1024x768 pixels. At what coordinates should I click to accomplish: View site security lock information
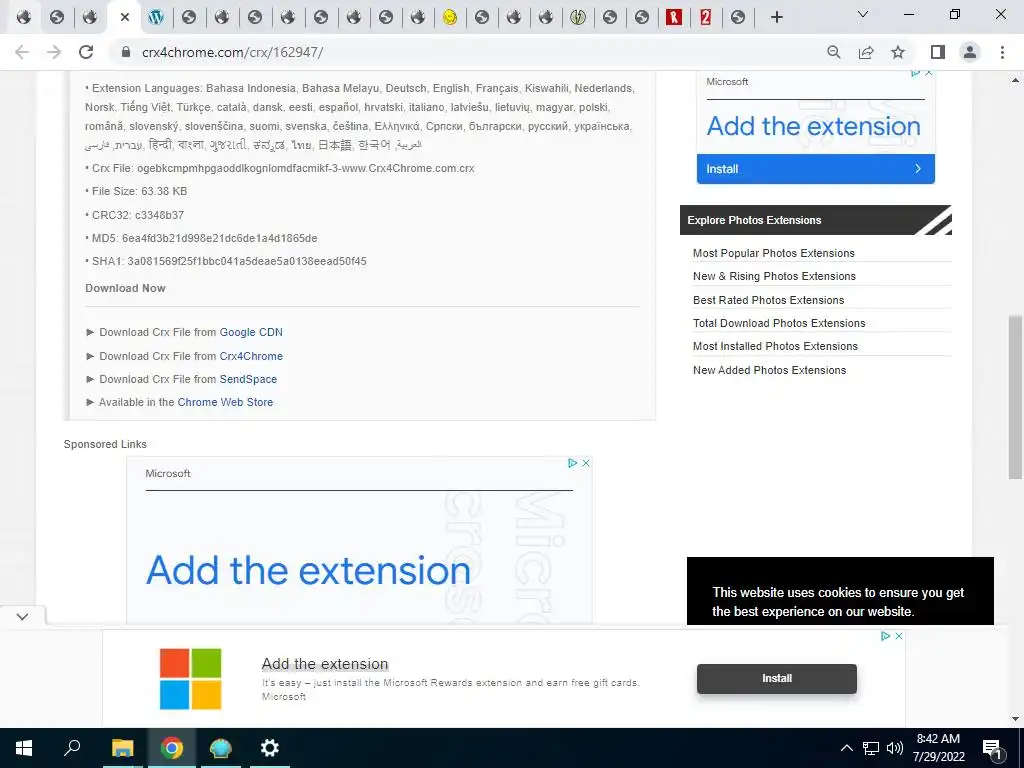point(126,52)
